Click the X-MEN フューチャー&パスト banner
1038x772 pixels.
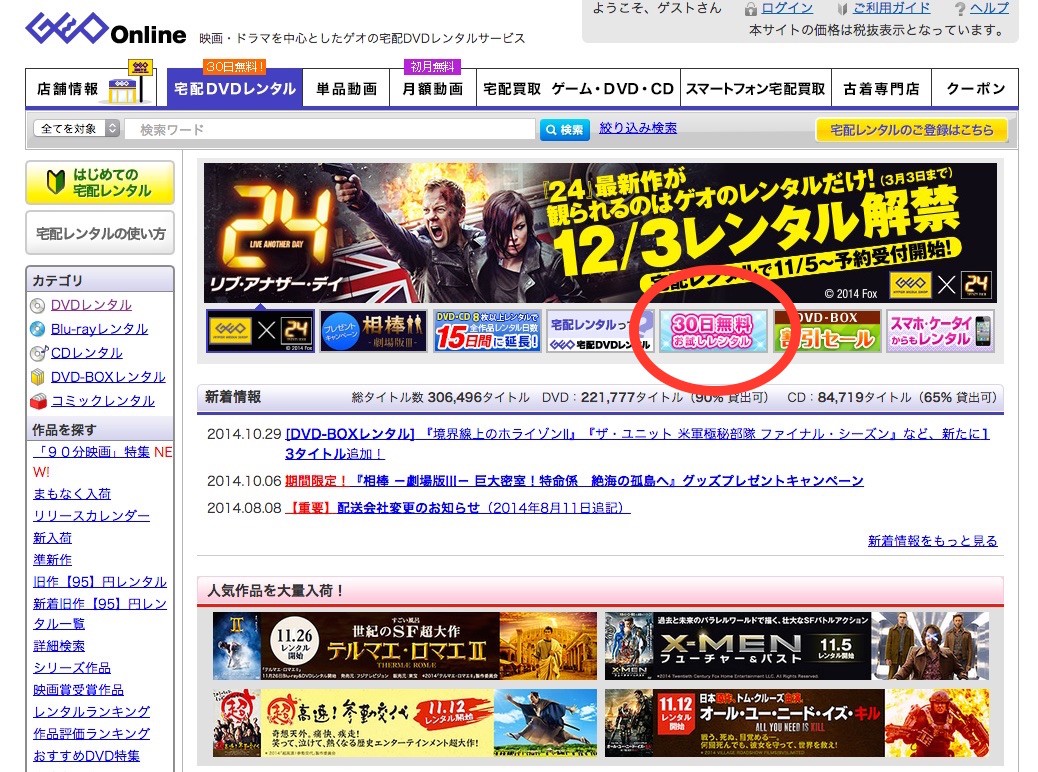coord(797,646)
